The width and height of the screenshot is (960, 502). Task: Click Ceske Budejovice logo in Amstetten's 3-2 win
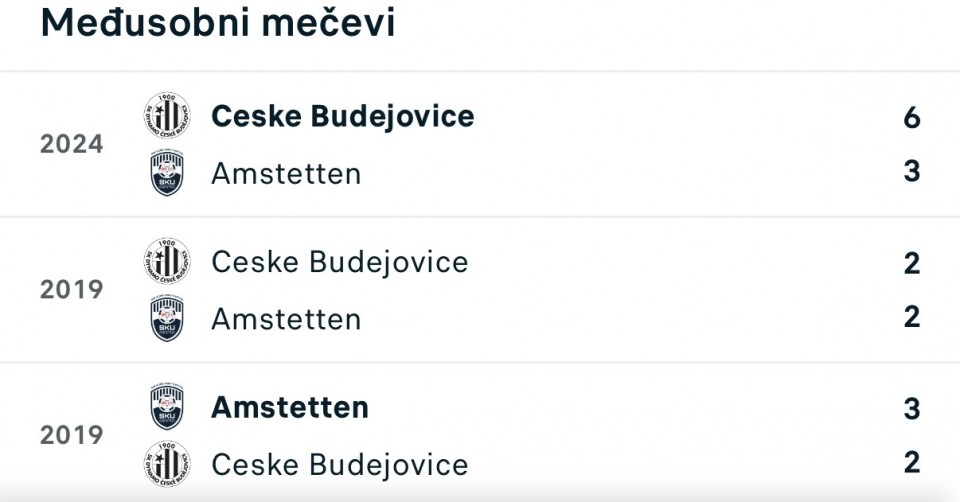pos(166,463)
